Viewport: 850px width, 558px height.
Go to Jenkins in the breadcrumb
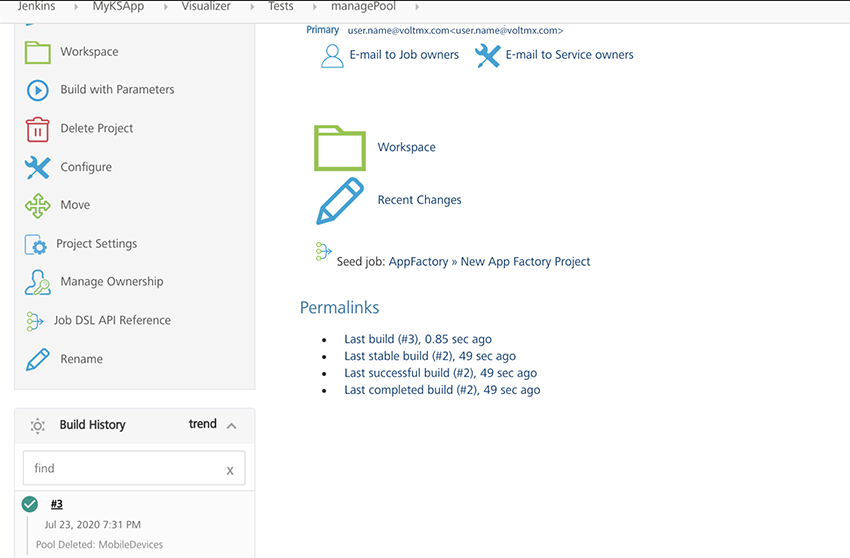36,7
